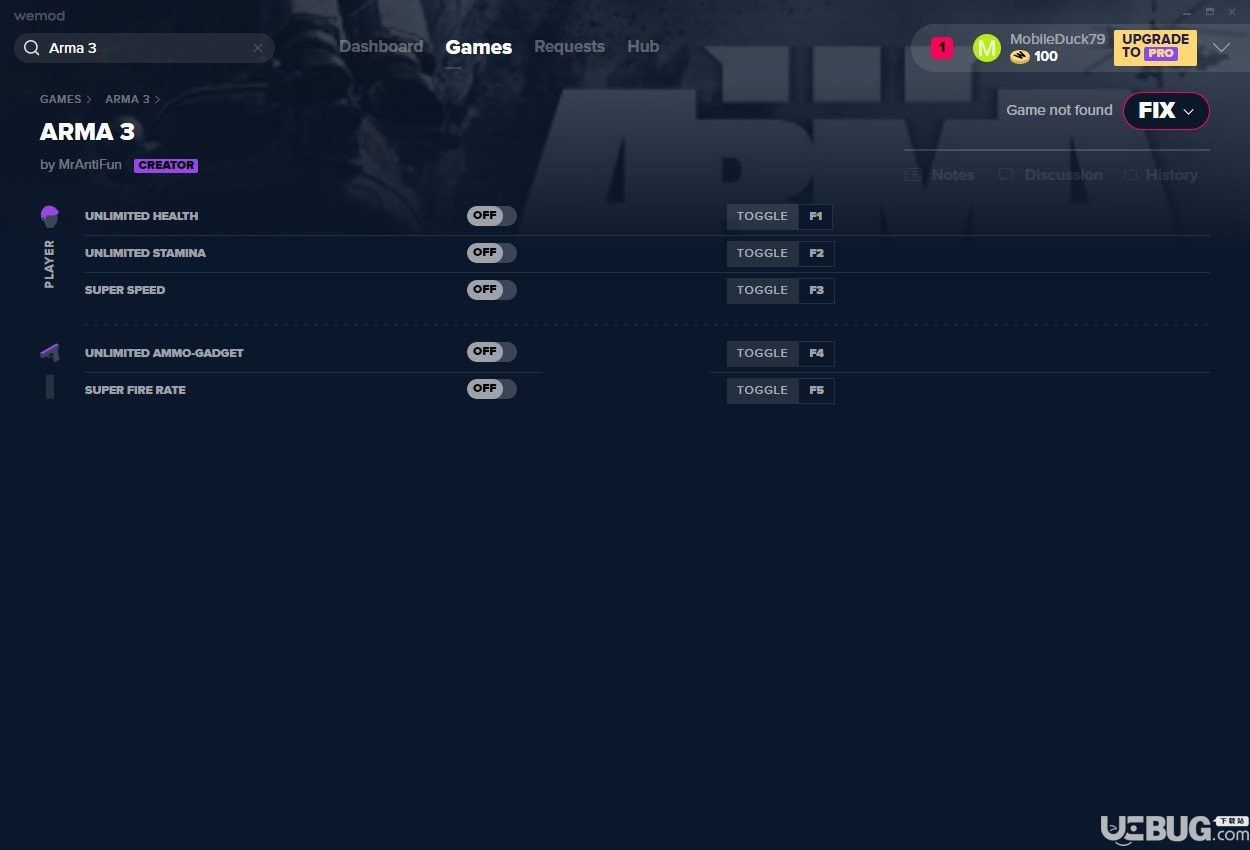Open the Notes tab
The width and height of the screenshot is (1250, 850).
(953, 175)
